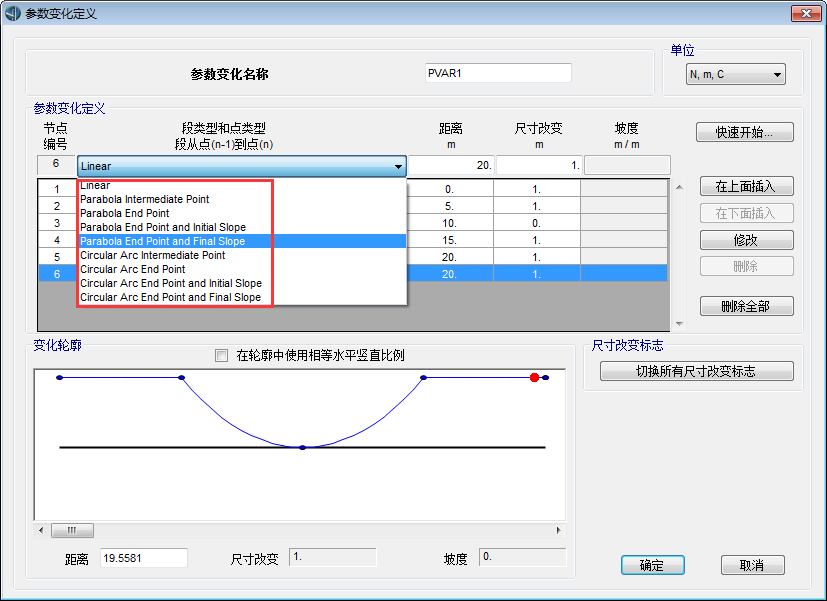Click 删除全部 to delete all
827x601 pixels.
pyautogui.click(x=746, y=306)
